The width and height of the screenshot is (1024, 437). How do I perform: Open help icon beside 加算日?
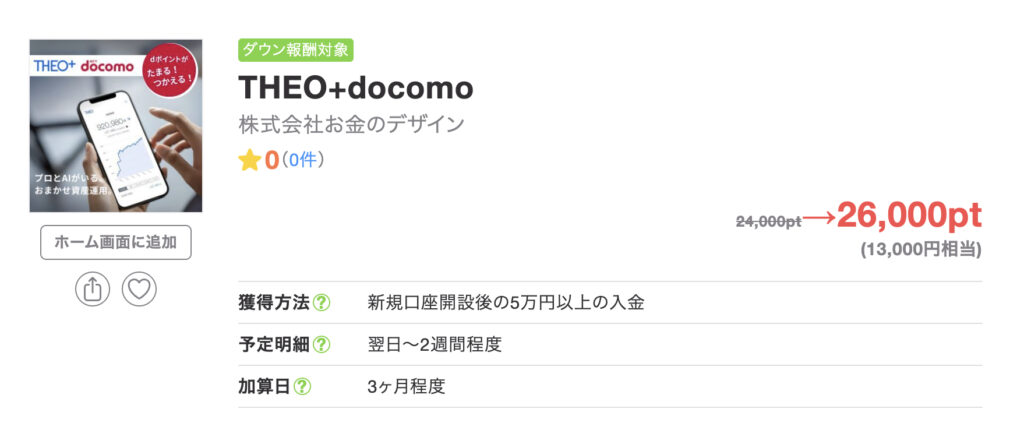[302, 386]
